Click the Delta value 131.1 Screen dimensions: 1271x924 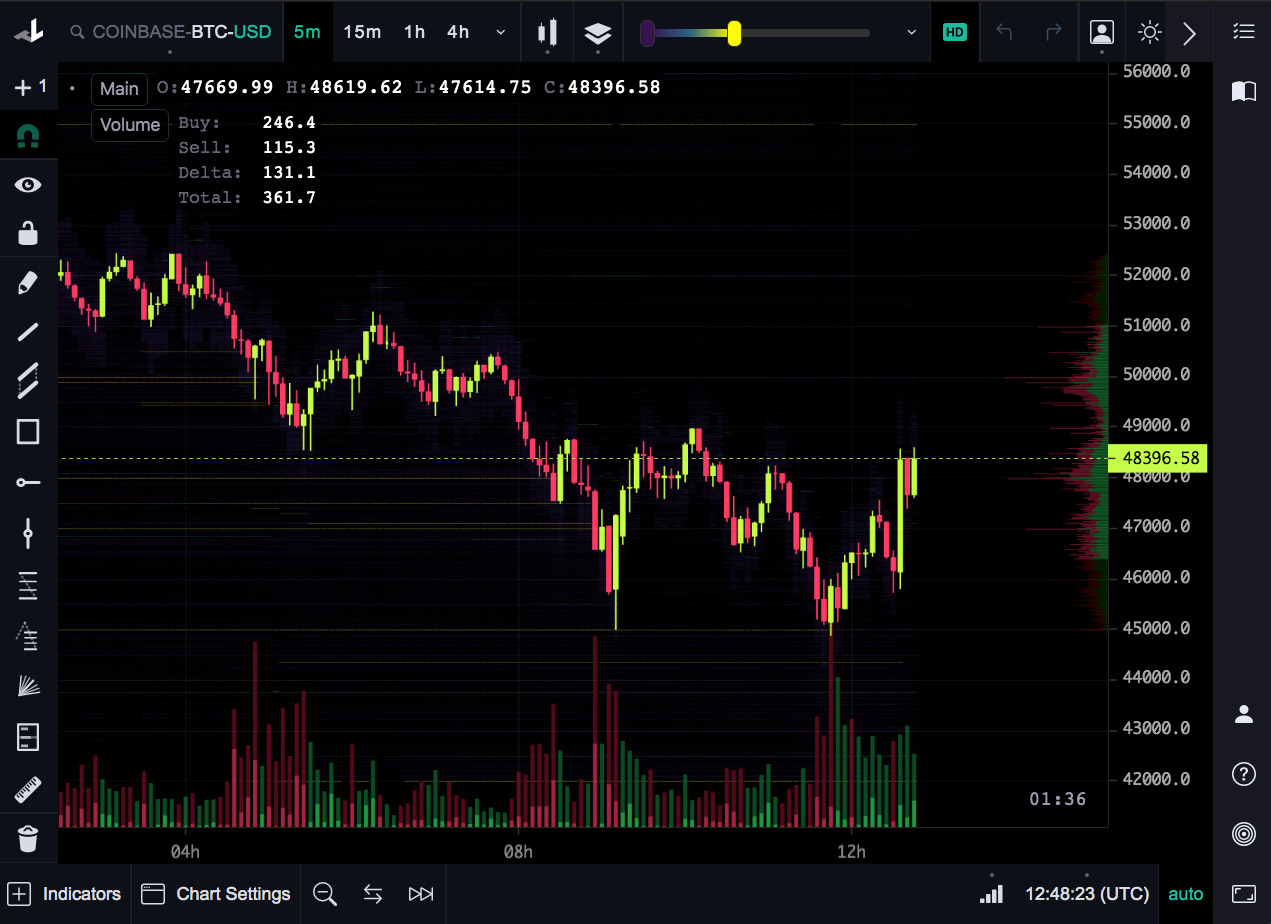(289, 173)
